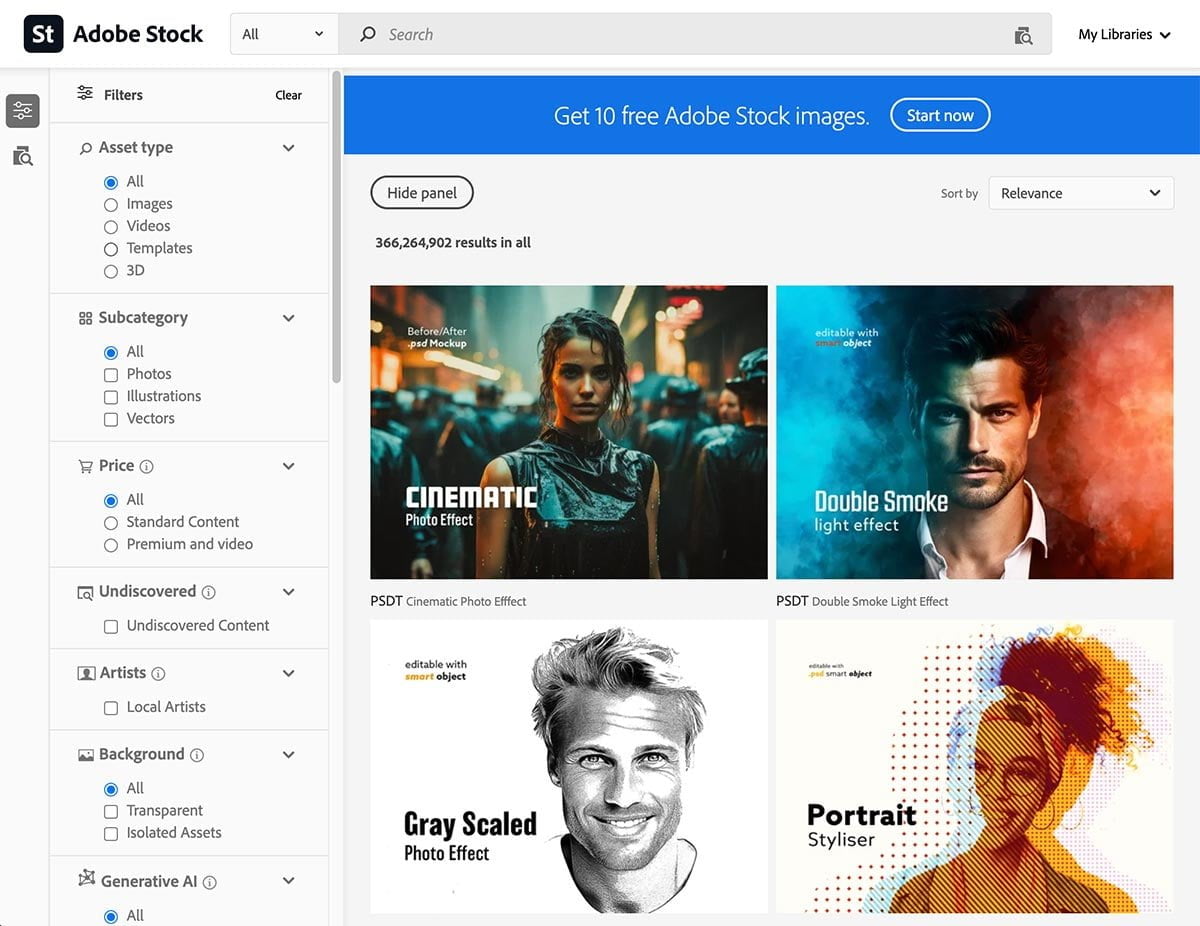Select Subcategory All radio button
Viewport: 1200px width, 926px height.
tap(111, 352)
